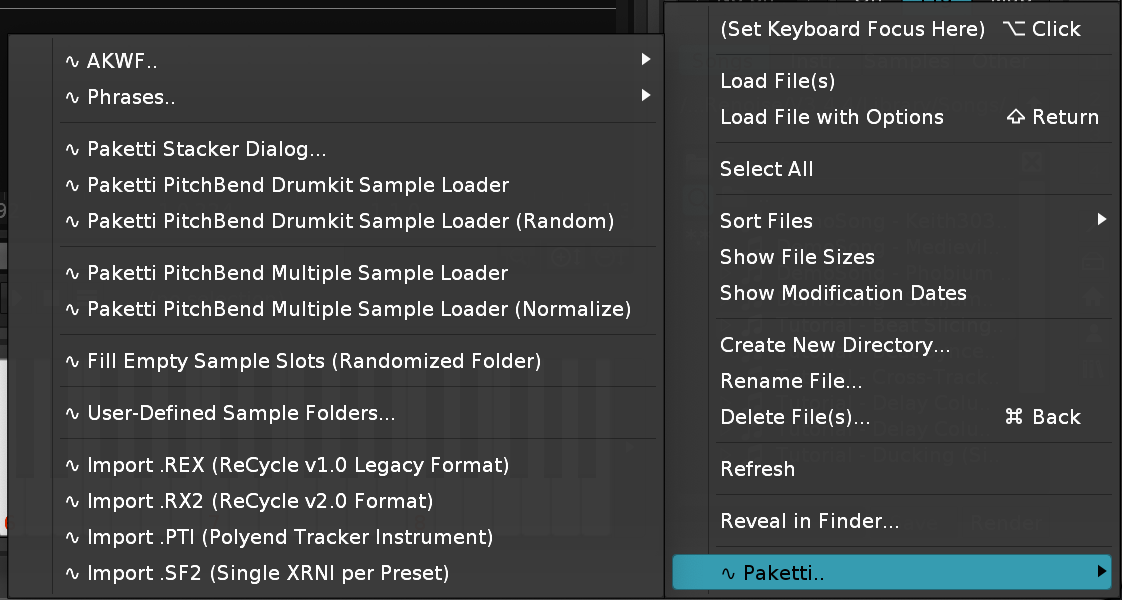The image size is (1122, 600).
Task: Toggle Show File Sizes option
Action: pyautogui.click(x=797, y=257)
